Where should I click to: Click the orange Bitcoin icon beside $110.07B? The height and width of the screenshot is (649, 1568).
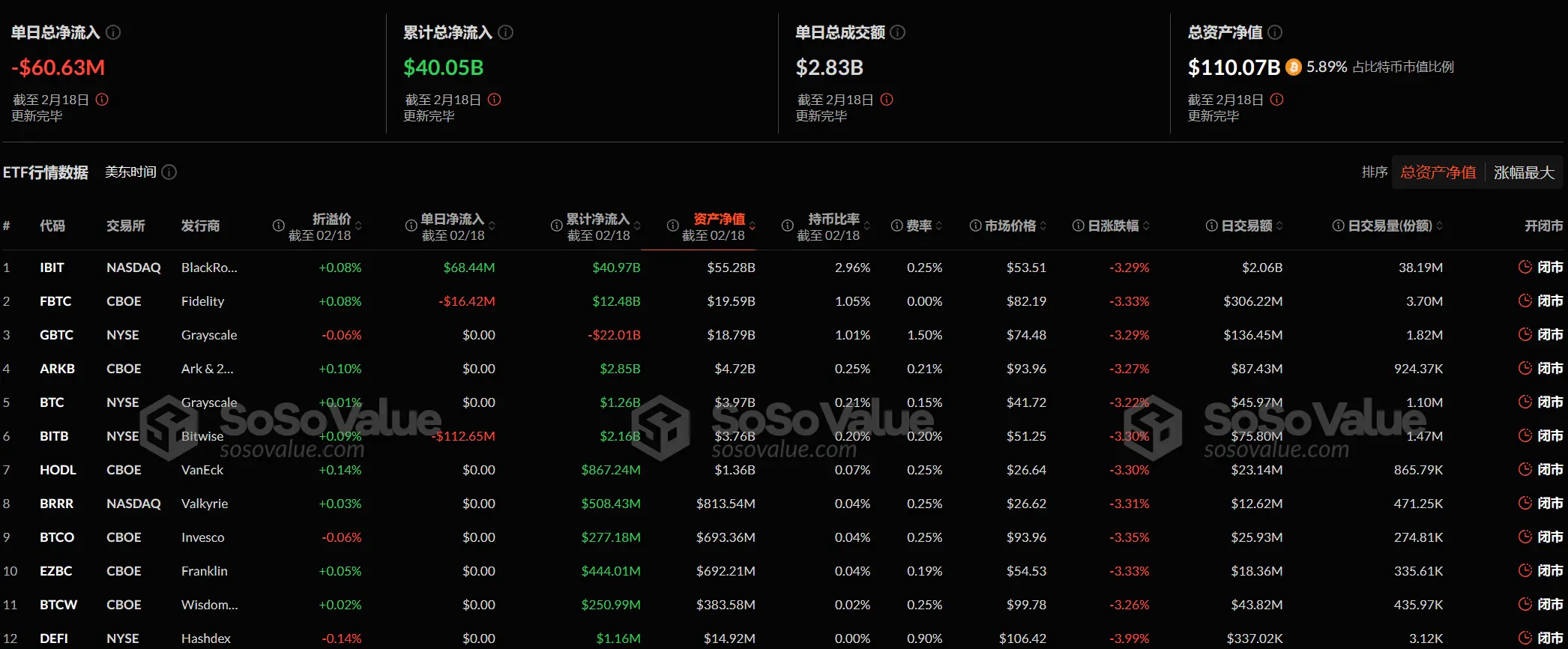click(1294, 67)
